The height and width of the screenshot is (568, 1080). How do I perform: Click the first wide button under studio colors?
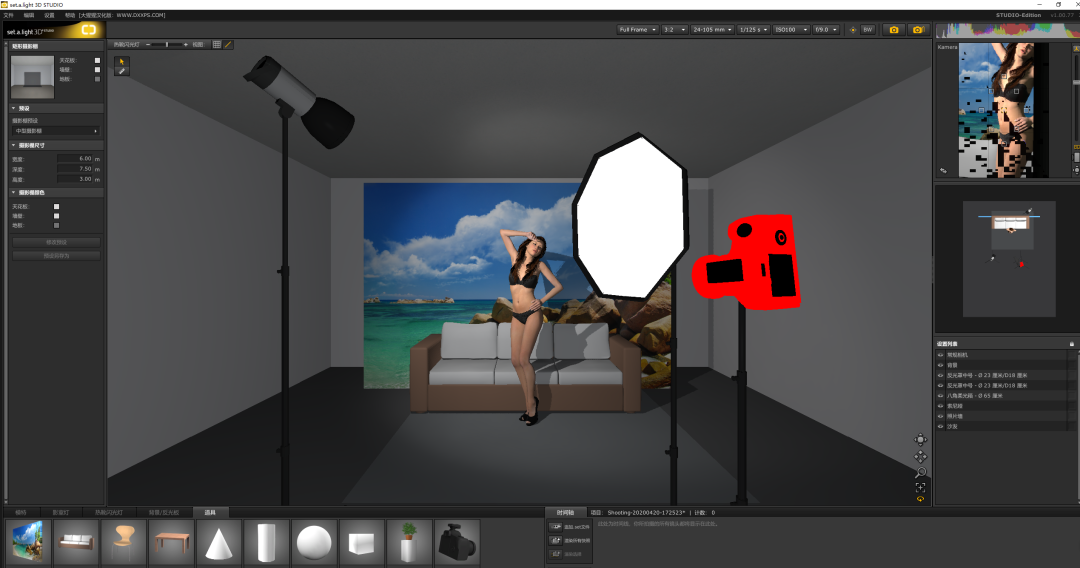(56, 242)
